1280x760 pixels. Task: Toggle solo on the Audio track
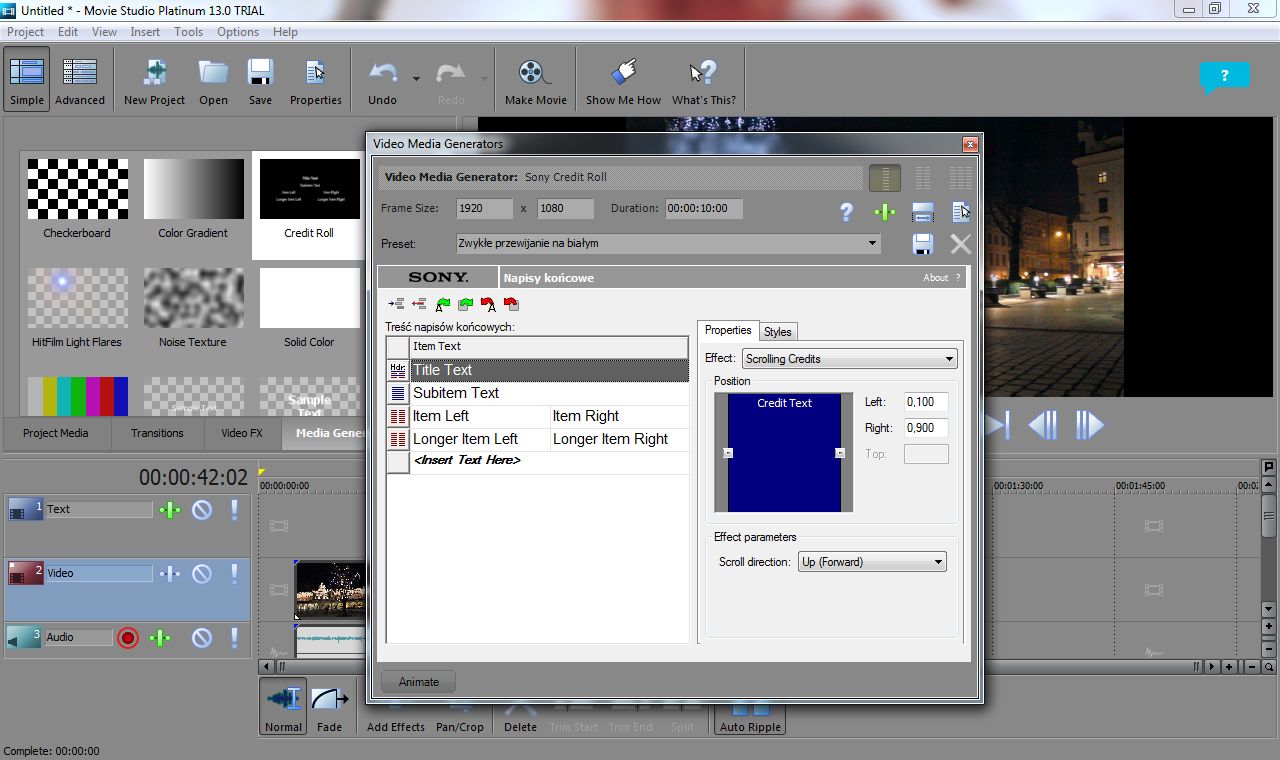pos(235,638)
